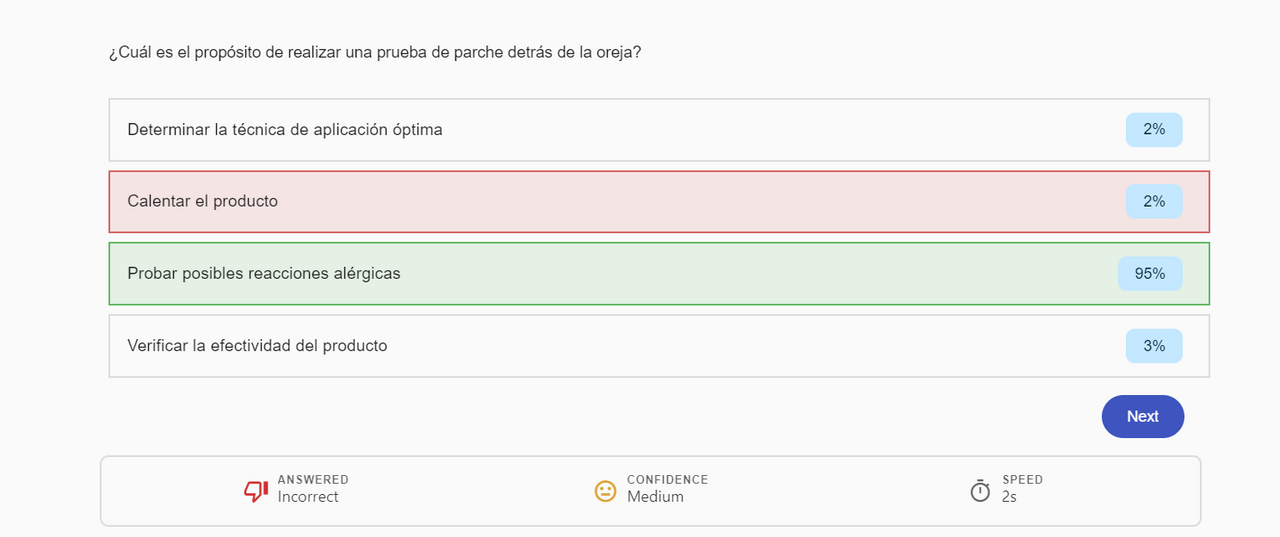Click the 2% badge beside "Determinar la técnica"
Screen dimensions: 1280x537
pos(1154,130)
